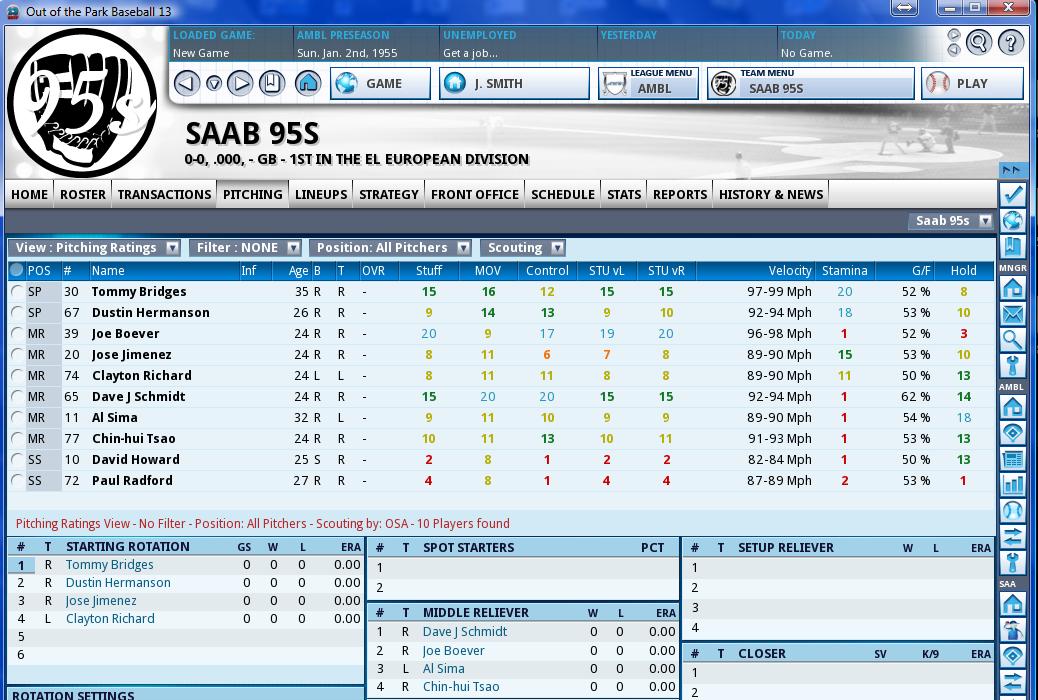Open the TEAM MENU SAAB 95S dropdown
Viewport: 1038px width, 700px height.
point(810,83)
